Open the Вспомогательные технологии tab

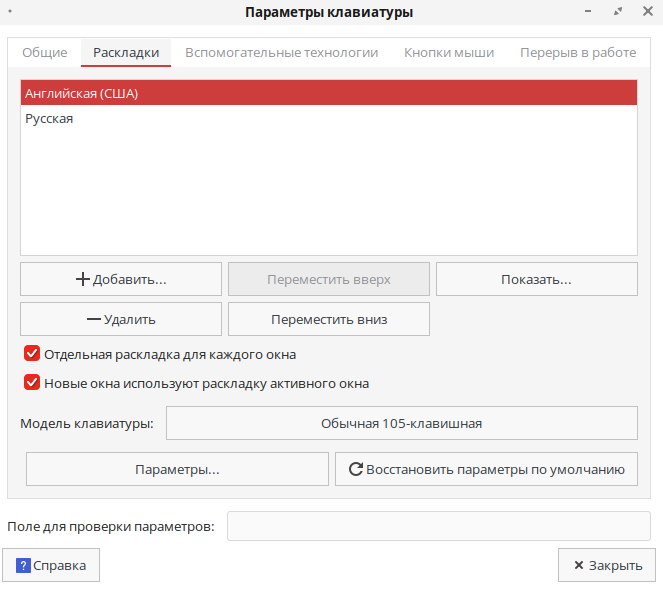pyautogui.click(x=281, y=52)
